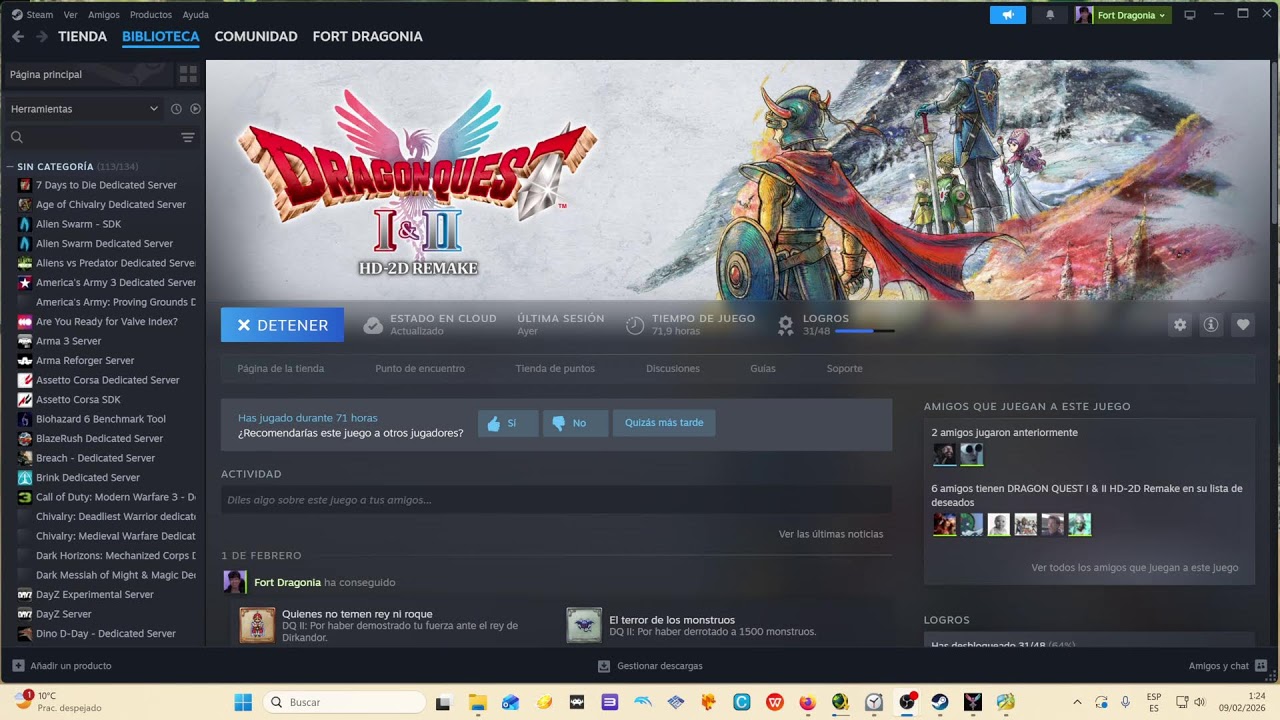Select the BIBLIOTECA tab
This screenshot has width=1280, height=720.
click(x=161, y=36)
